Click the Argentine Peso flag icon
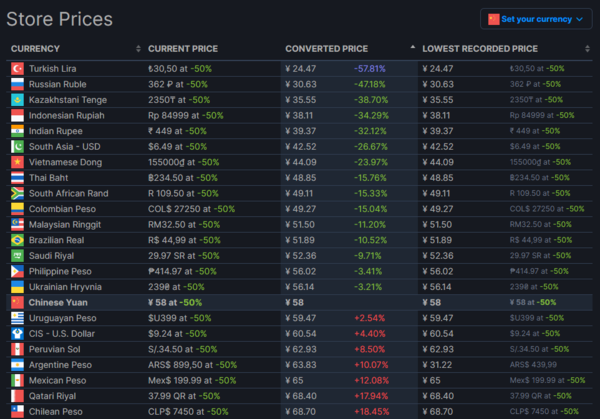This screenshot has width=600, height=419. [17, 365]
